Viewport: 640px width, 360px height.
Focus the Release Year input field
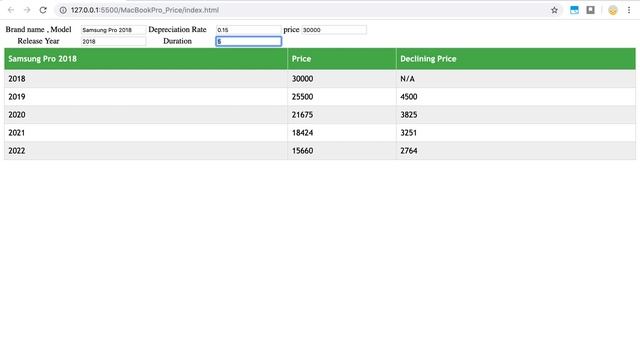tap(113, 41)
